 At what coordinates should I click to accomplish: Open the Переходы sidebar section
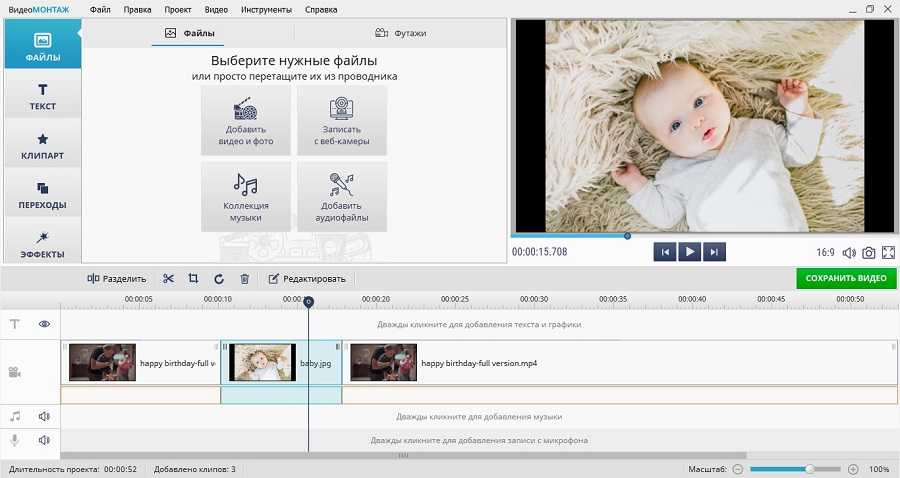click(42, 194)
